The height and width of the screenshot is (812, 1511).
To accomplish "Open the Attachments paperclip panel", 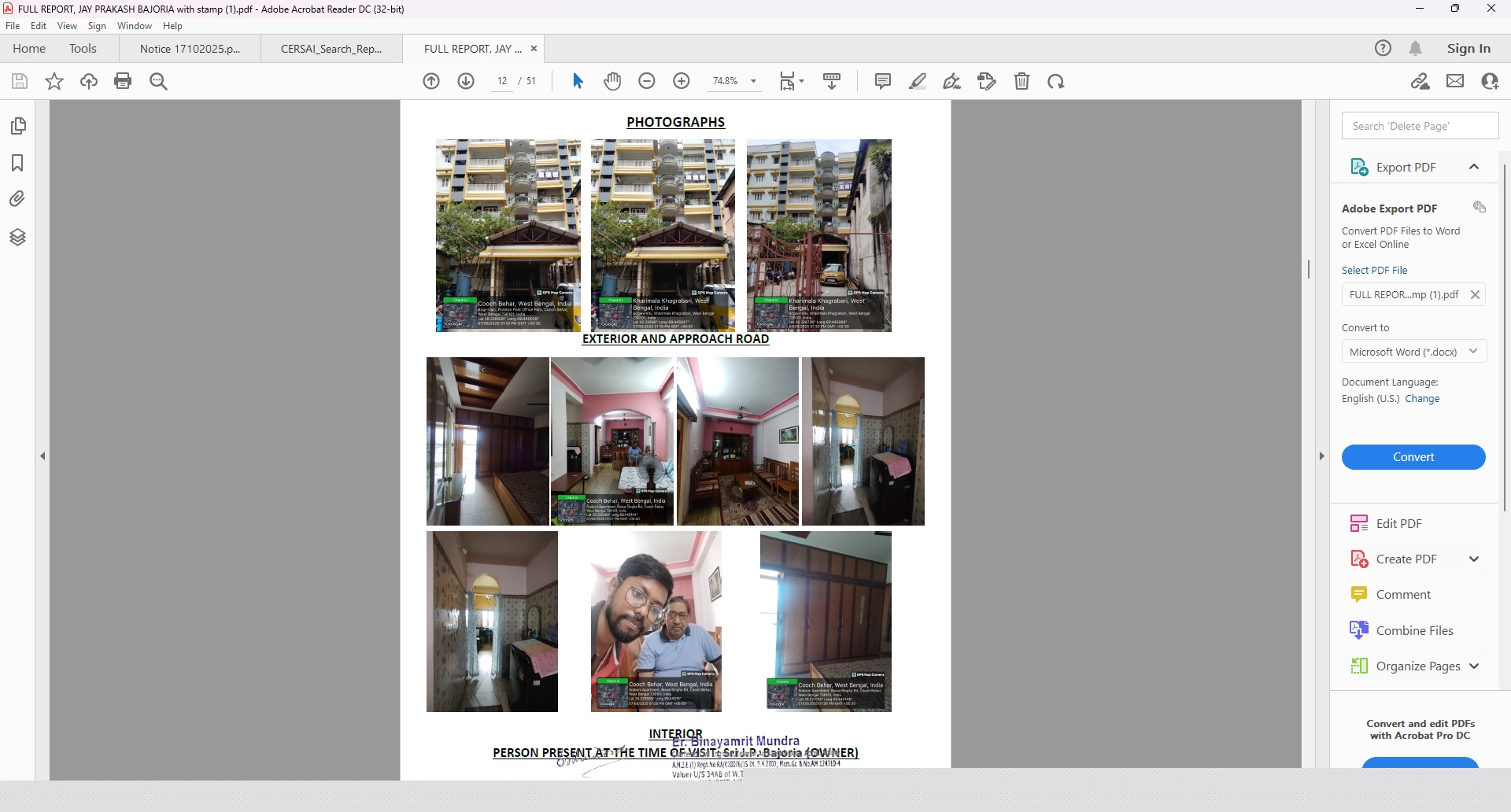I will click(18, 199).
